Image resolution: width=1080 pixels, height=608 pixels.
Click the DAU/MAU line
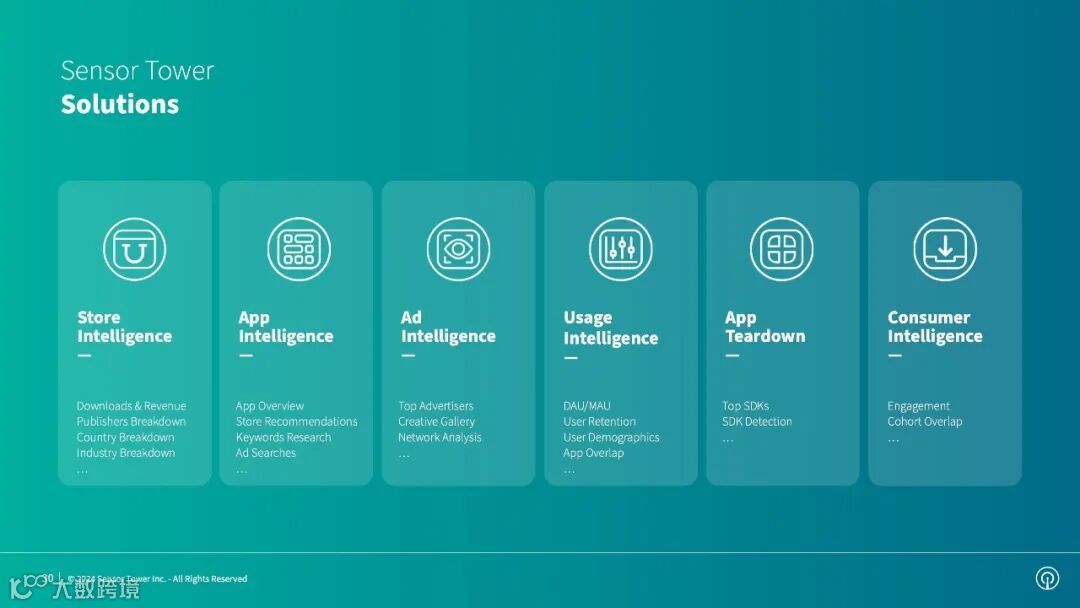587,406
